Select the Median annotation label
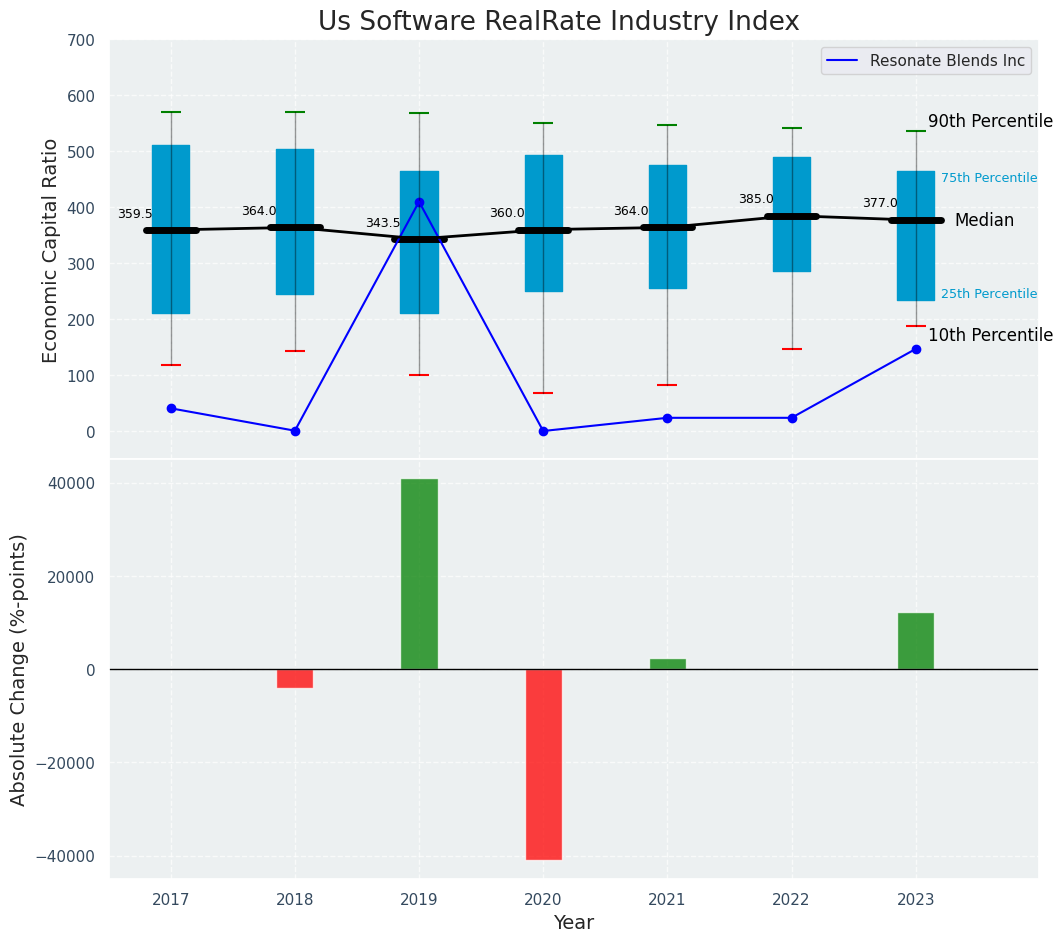 tap(983, 221)
